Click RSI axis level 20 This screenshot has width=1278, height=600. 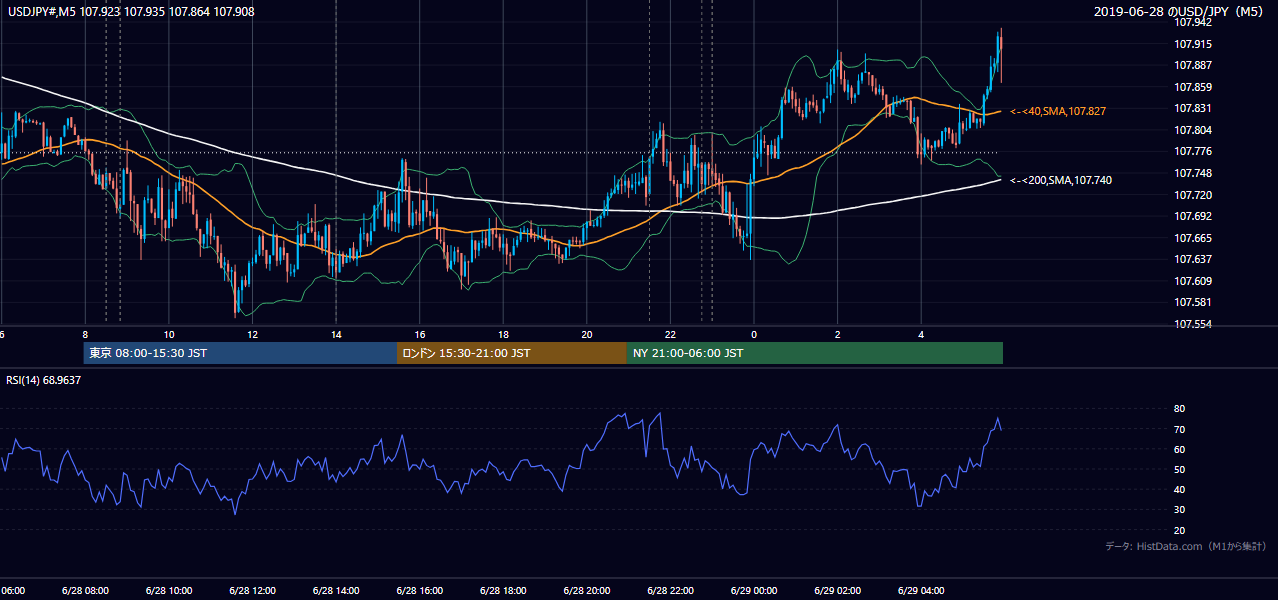(x=1179, y=530)
